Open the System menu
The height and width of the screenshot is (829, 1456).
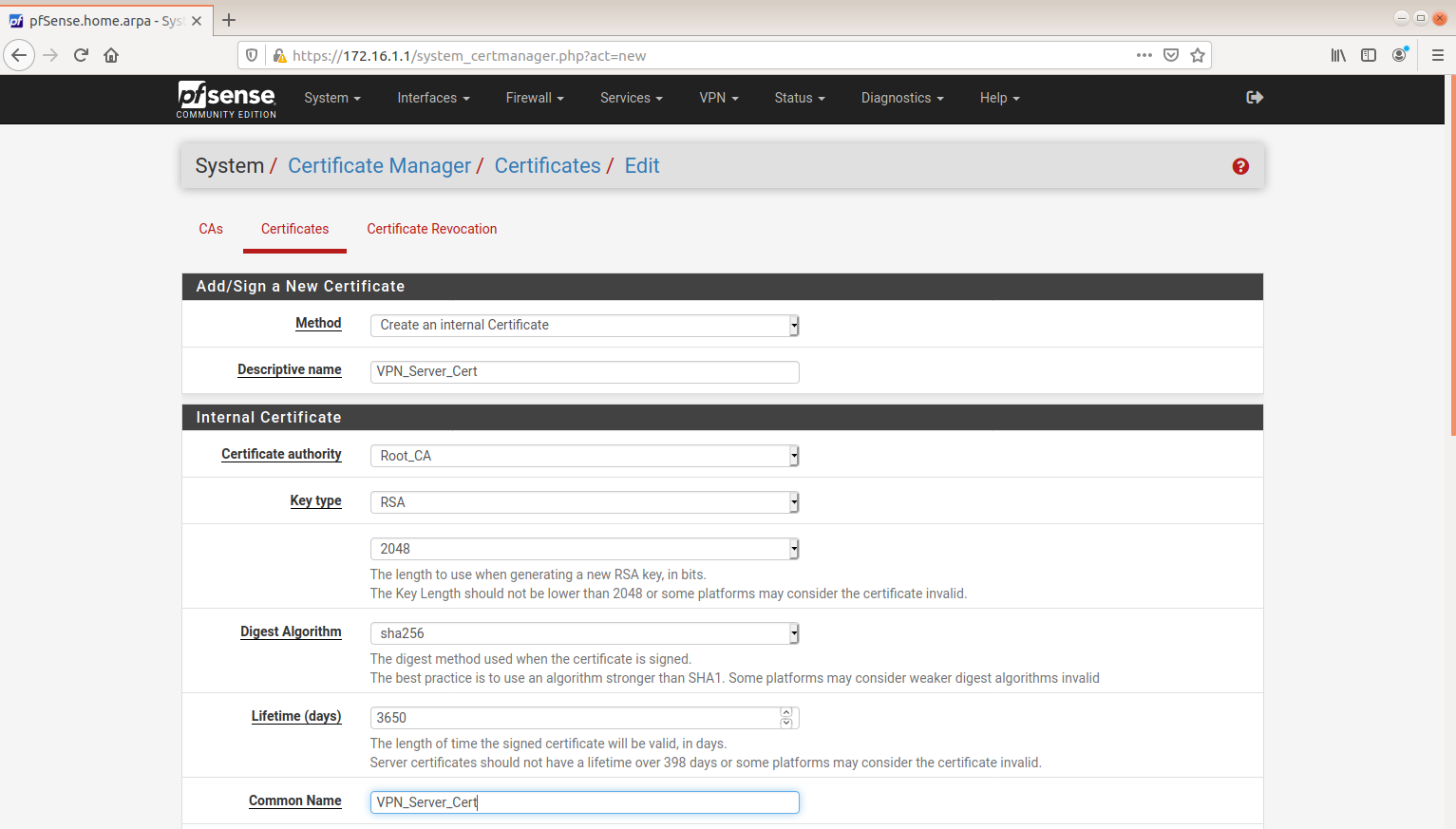point(332,98)
